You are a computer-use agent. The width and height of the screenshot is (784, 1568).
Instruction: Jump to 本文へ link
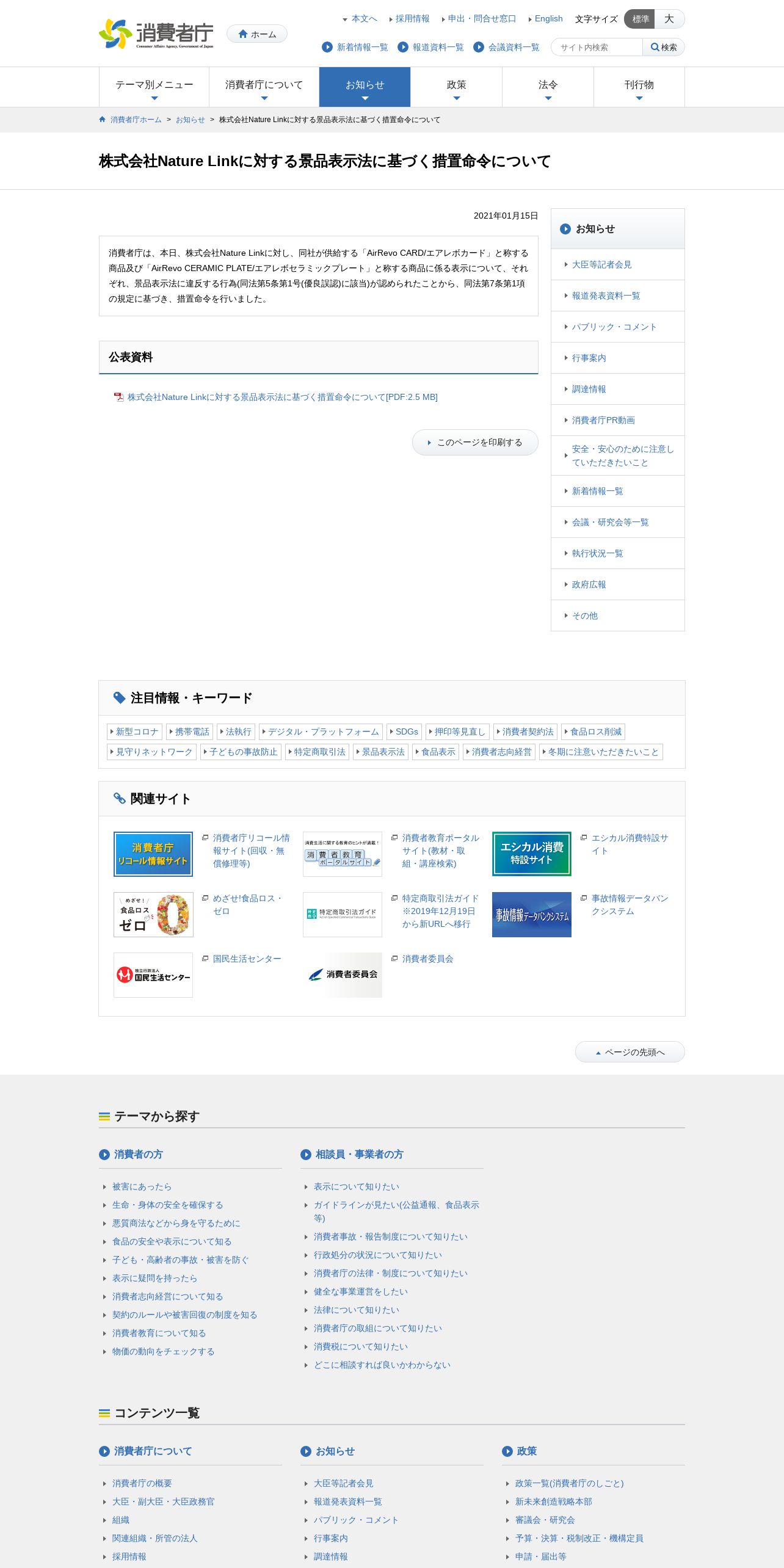pyautogui.click(x=364, y=19)
